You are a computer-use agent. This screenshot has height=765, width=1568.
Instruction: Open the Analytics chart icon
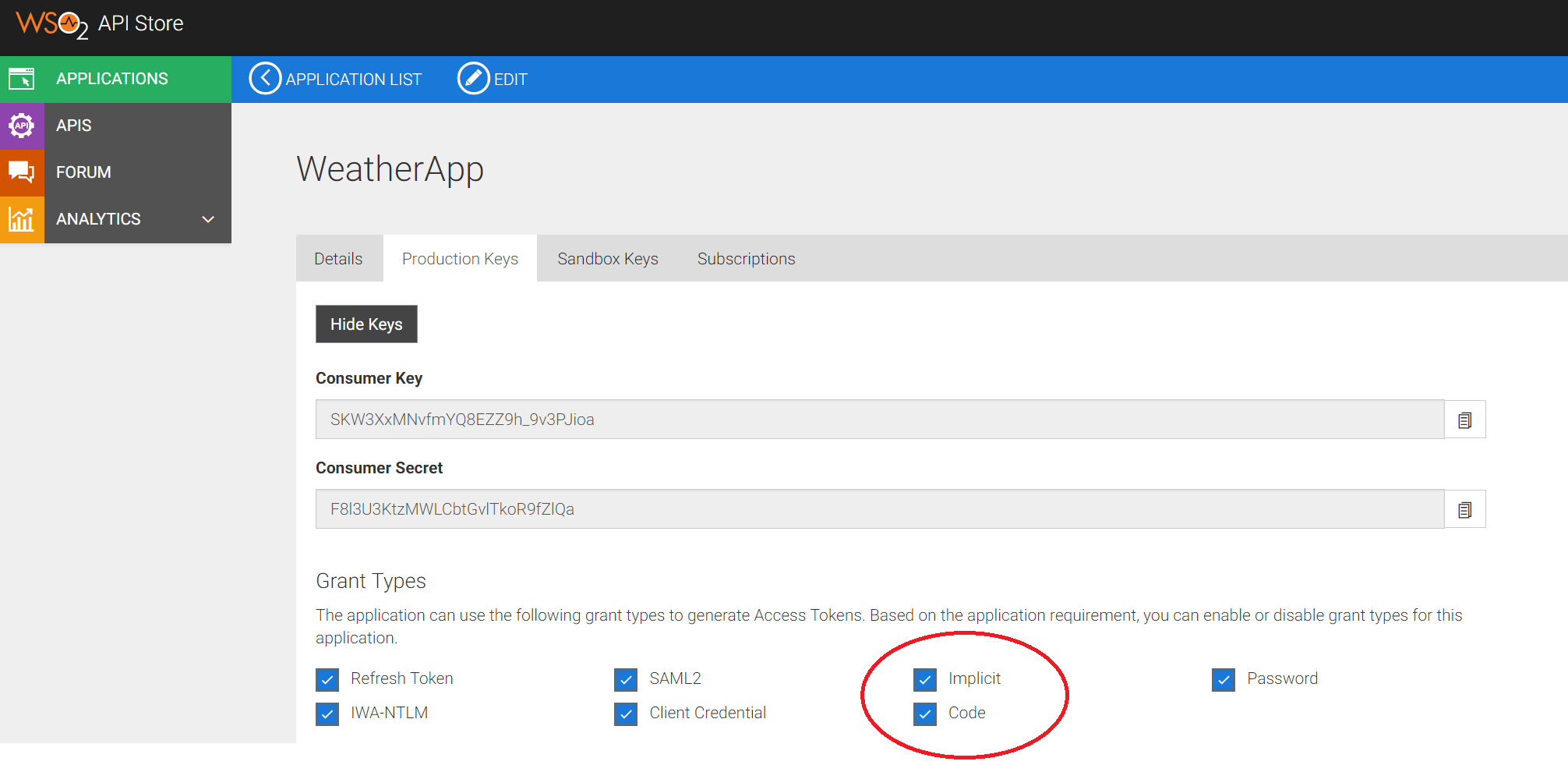pyautogui.click(x=22, y=219)
